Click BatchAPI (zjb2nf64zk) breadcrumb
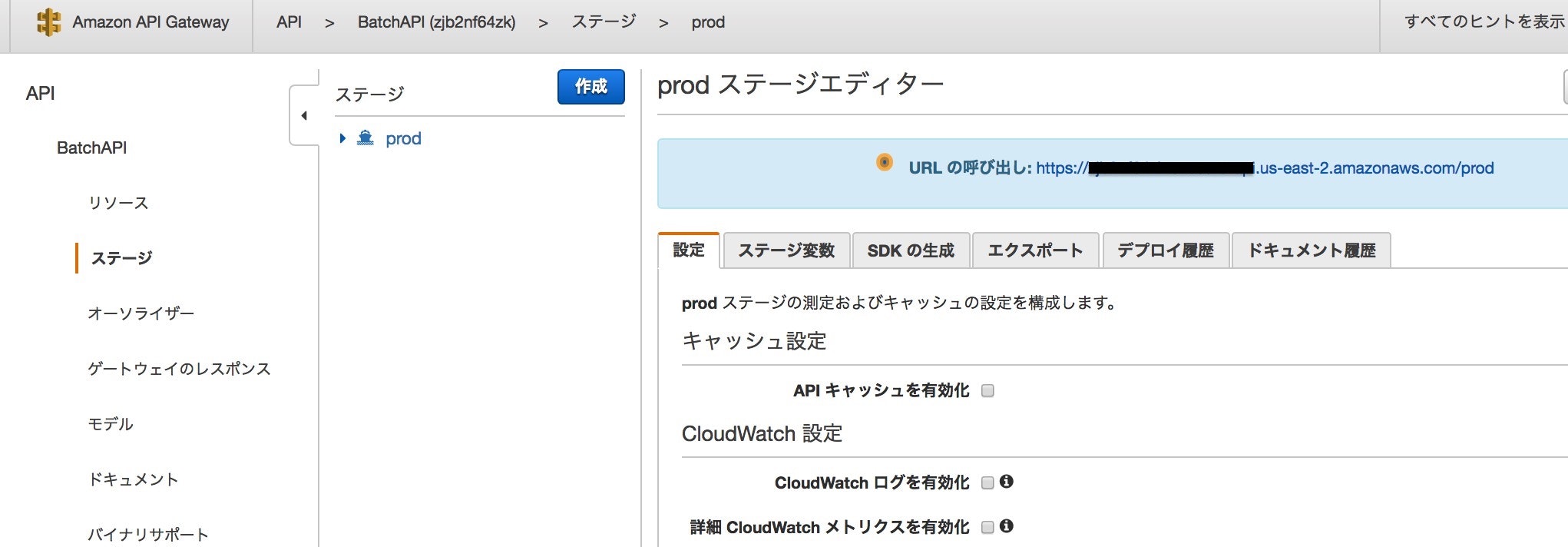1568x547 pixels. (436, 22)
